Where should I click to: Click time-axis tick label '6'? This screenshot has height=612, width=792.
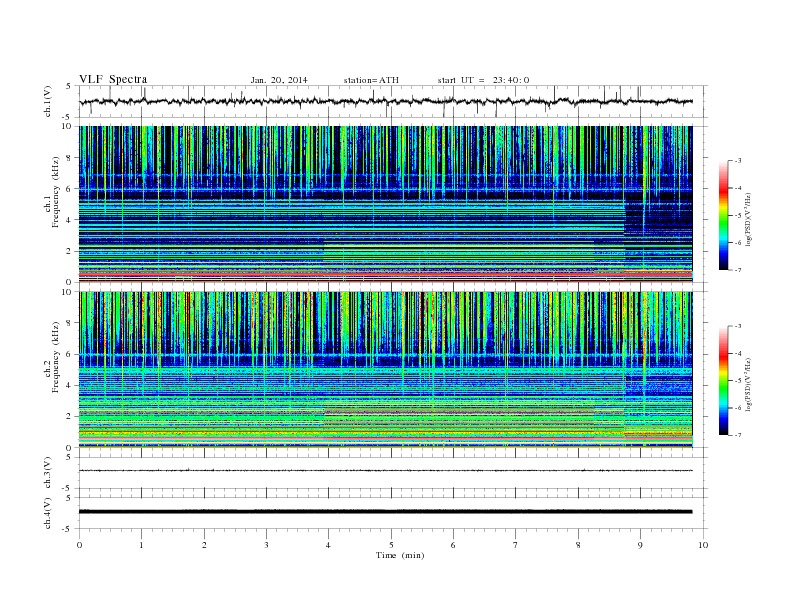click(453, 545)
